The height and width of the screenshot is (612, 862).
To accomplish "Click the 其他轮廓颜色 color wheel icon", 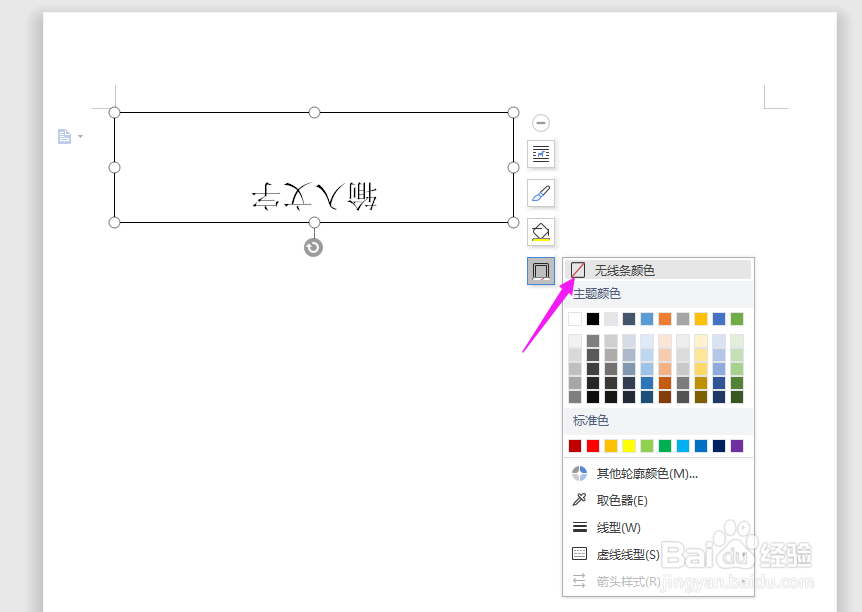I will [x=579, y=473].
